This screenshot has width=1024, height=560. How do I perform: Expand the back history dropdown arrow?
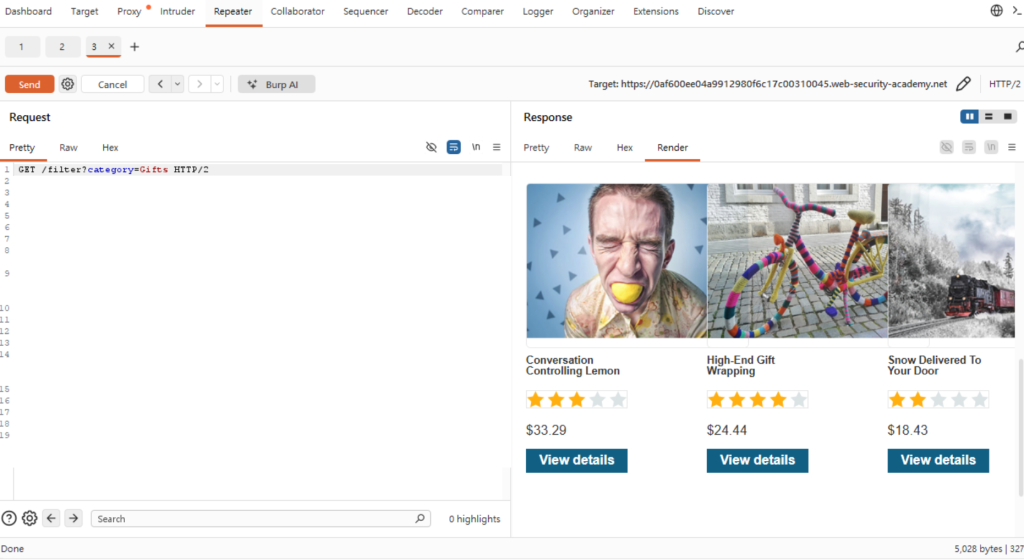pos(178,84)
